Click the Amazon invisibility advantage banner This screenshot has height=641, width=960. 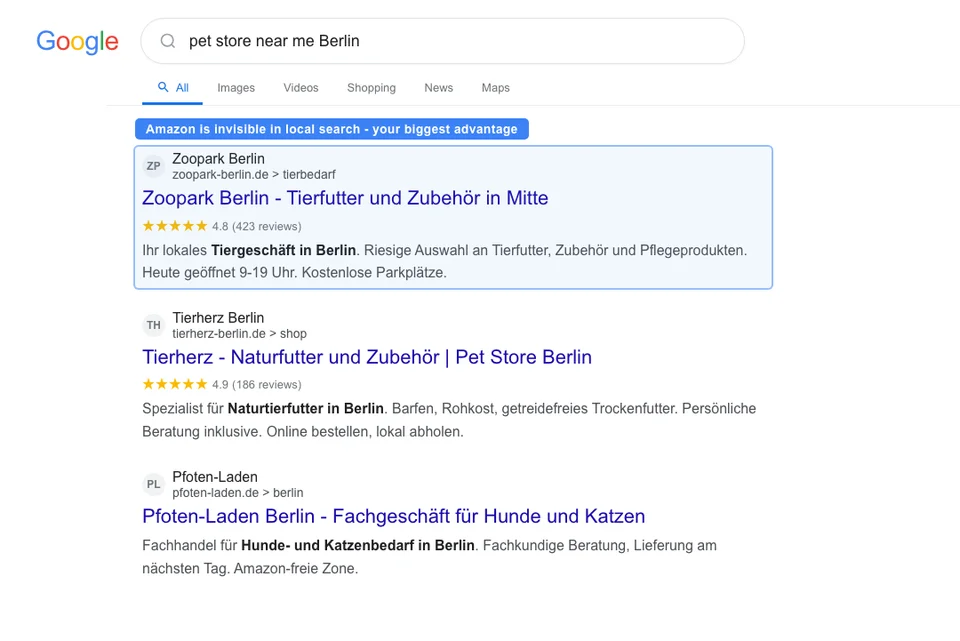pos(332,128)
